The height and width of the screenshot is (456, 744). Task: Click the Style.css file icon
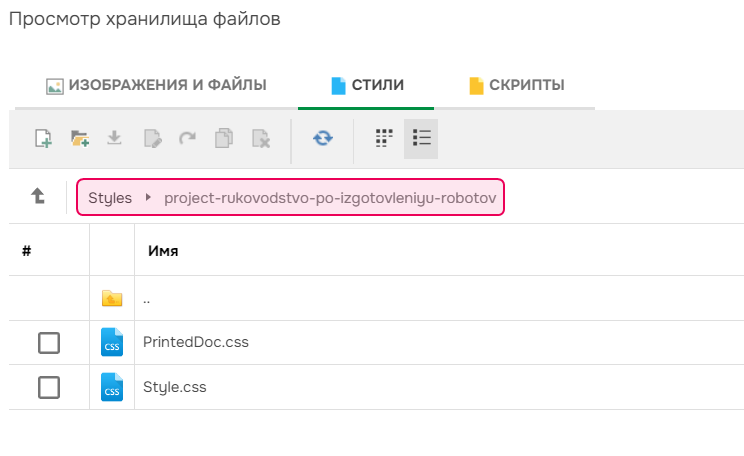(112, 387)
